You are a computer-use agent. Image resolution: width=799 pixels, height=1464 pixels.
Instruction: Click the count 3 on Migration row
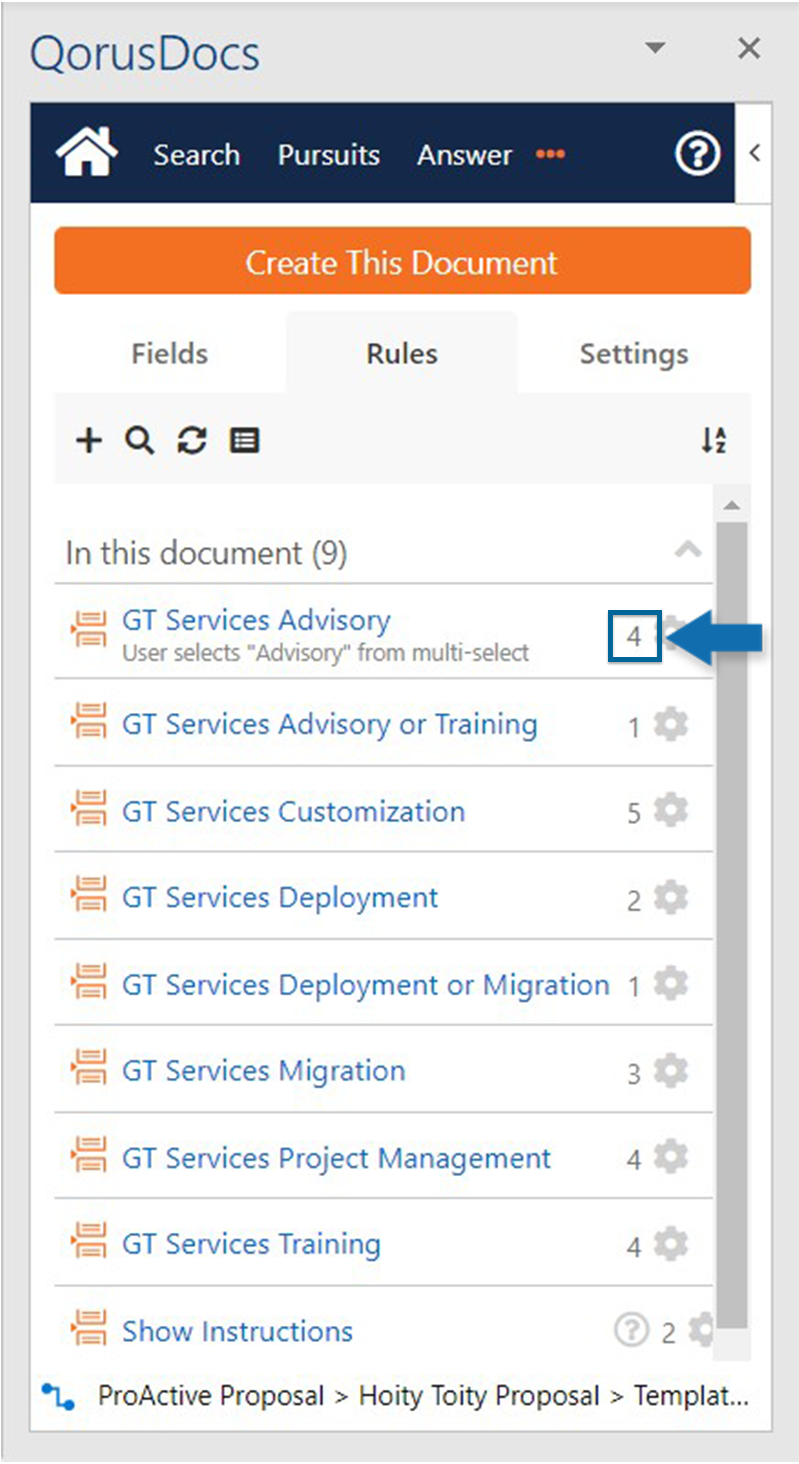pos(634,1073)
